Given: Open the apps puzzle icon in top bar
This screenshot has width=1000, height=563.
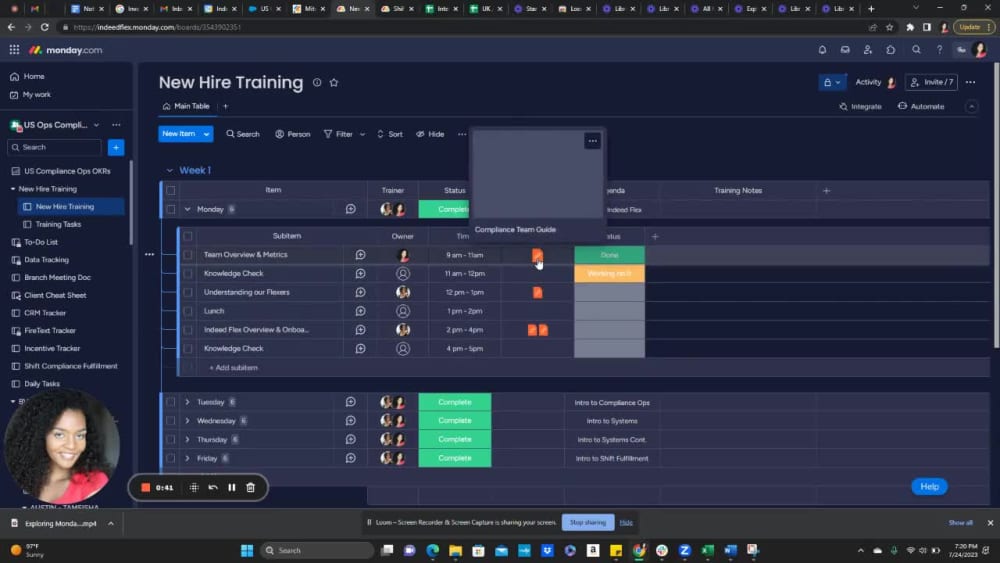Looking at the screenshot, I should [x=891, y=50].
